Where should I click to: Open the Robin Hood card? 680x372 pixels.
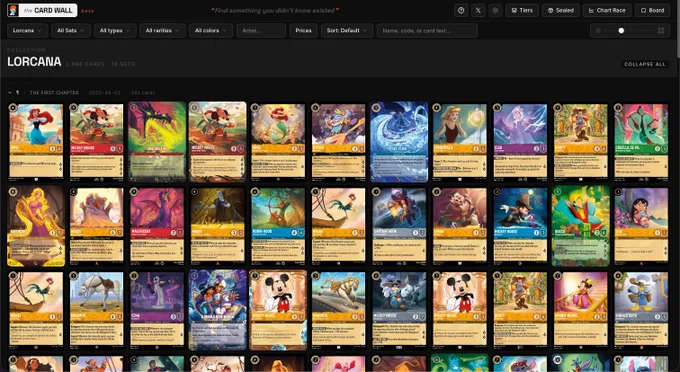[278, 226]
